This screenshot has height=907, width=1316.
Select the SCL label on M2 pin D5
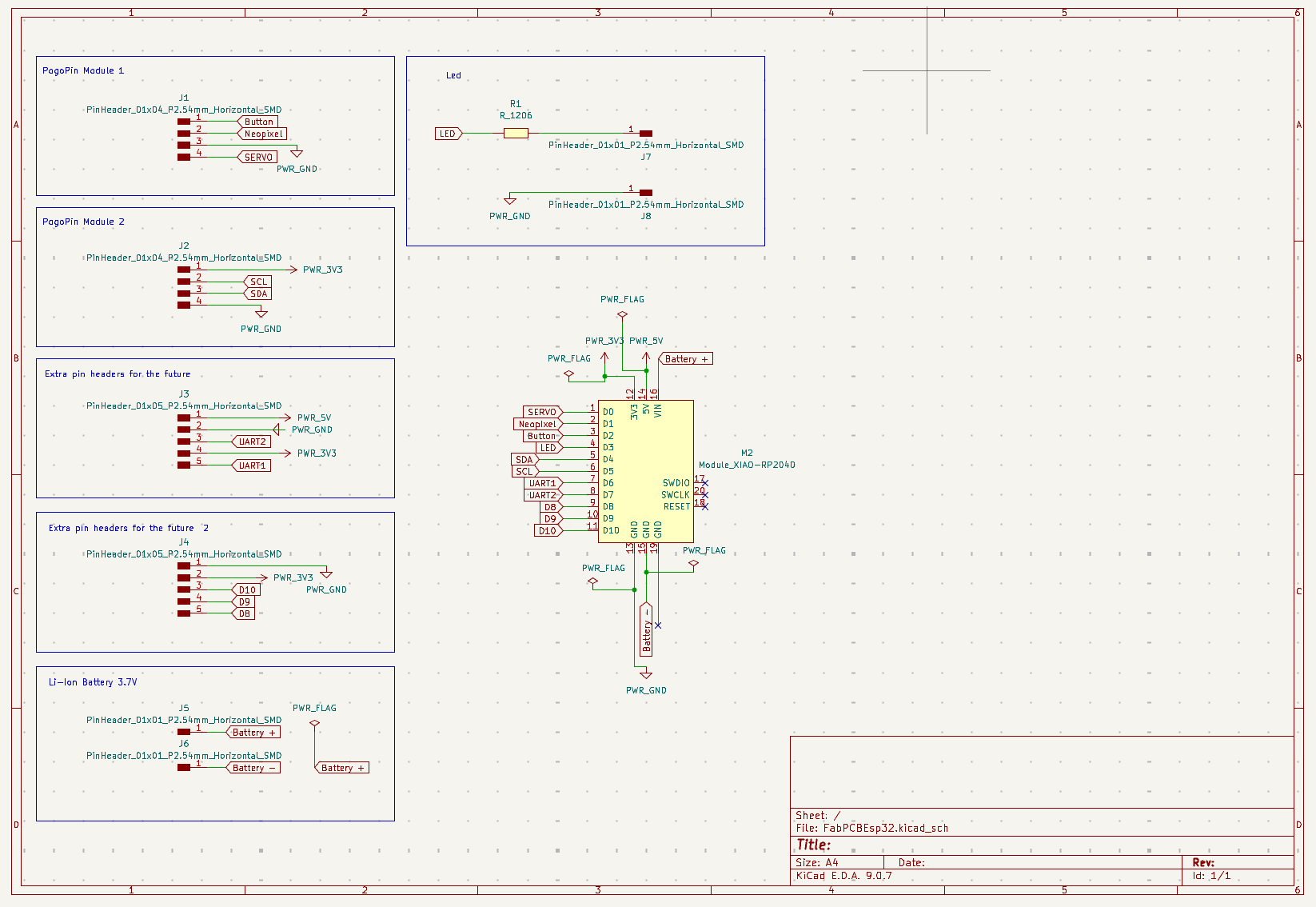pos(525,471)
